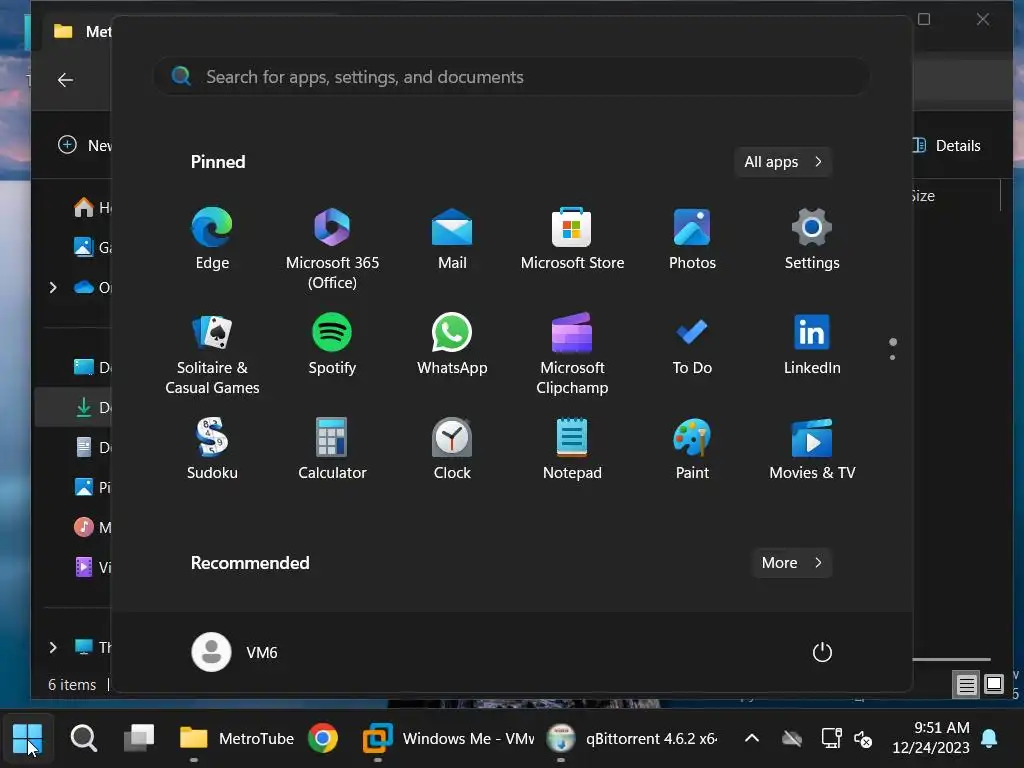
Task: Open the Edge browser pinned app
Action: 212,238
